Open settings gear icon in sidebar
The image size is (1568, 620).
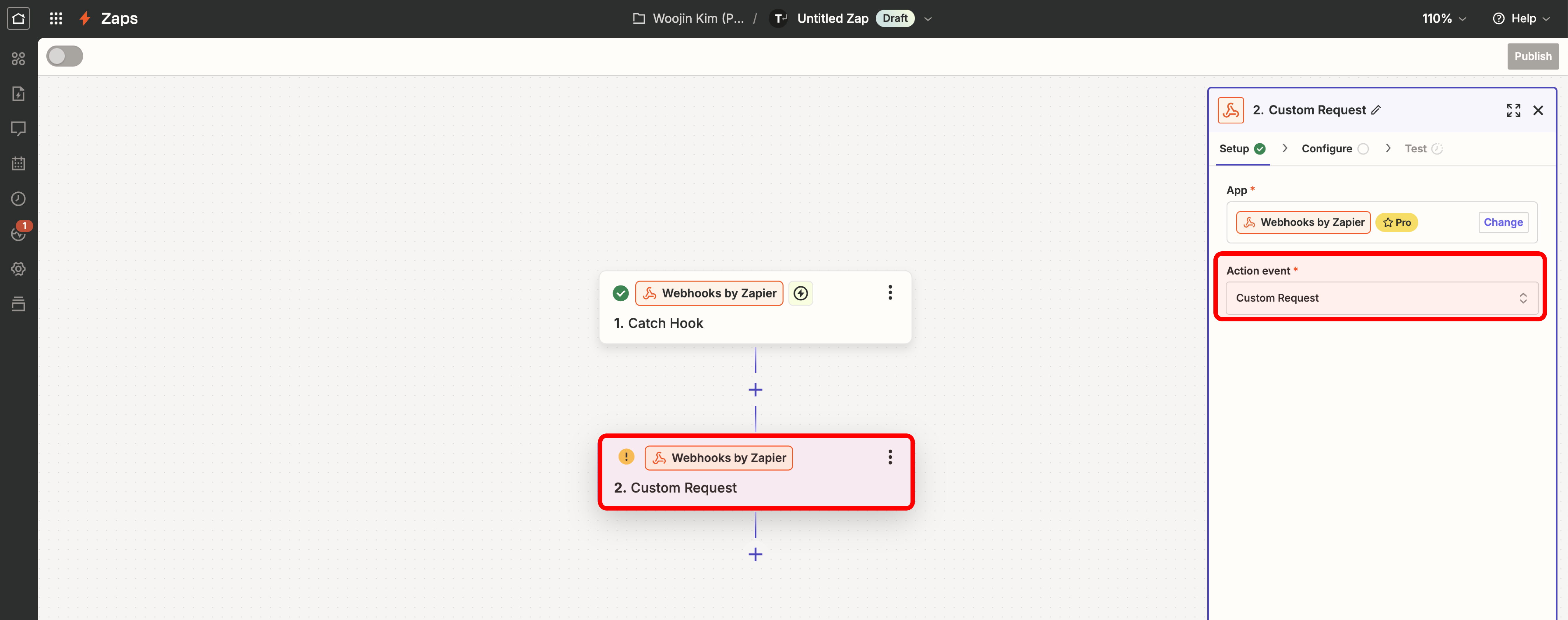click(x=18, y=269)
